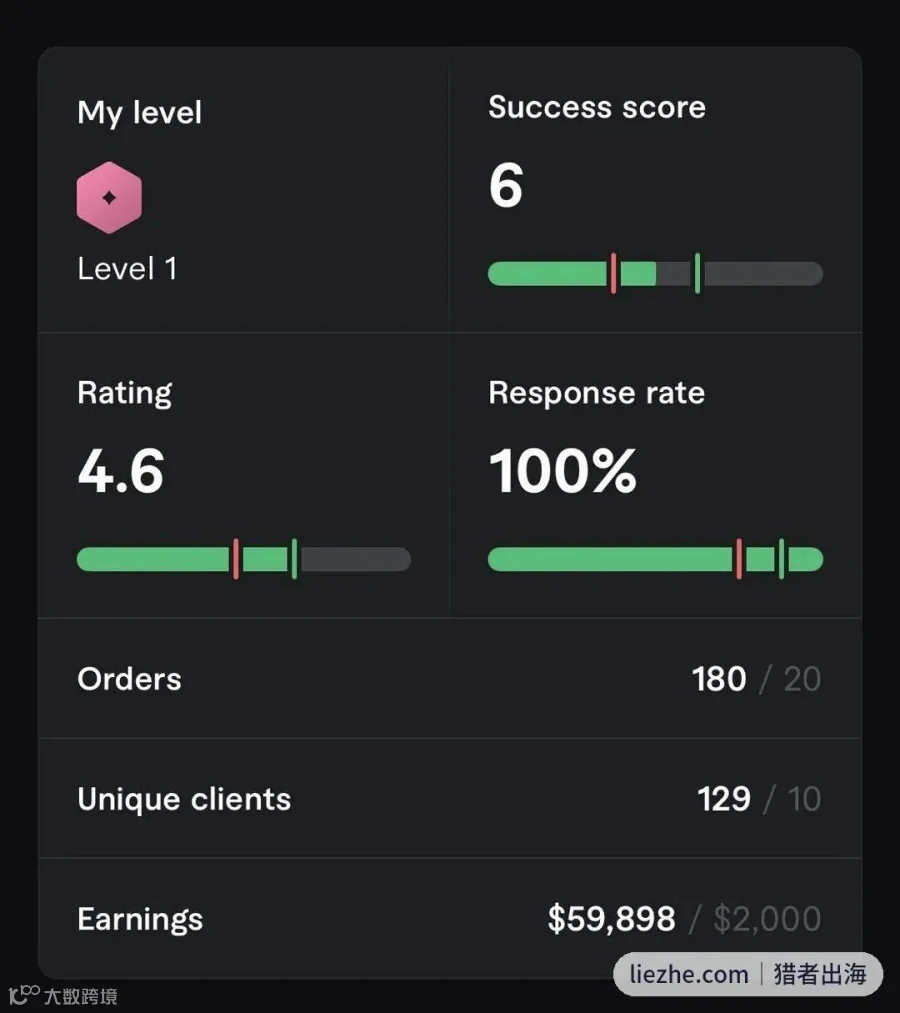Click the 4.6 rating value
This screenshot has width=900, height=1013.
click(121, 471)
